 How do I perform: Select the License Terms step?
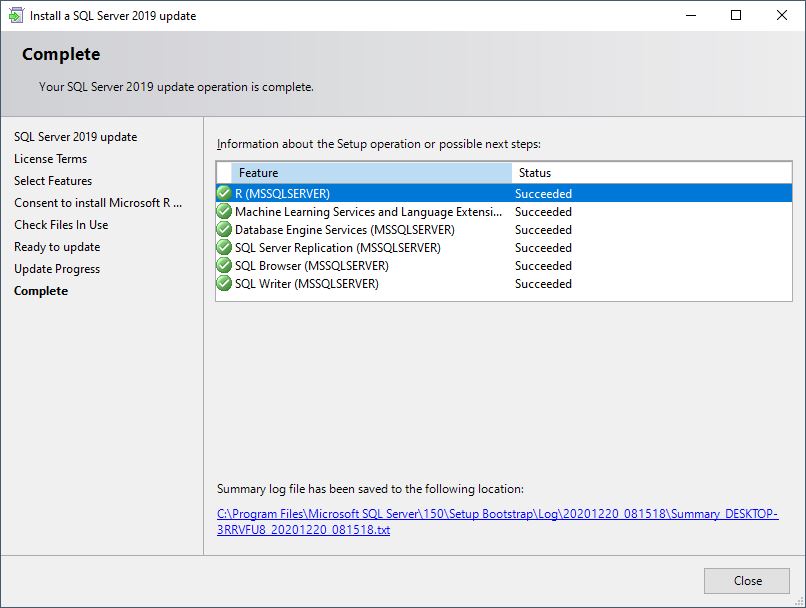pos(50,159)
